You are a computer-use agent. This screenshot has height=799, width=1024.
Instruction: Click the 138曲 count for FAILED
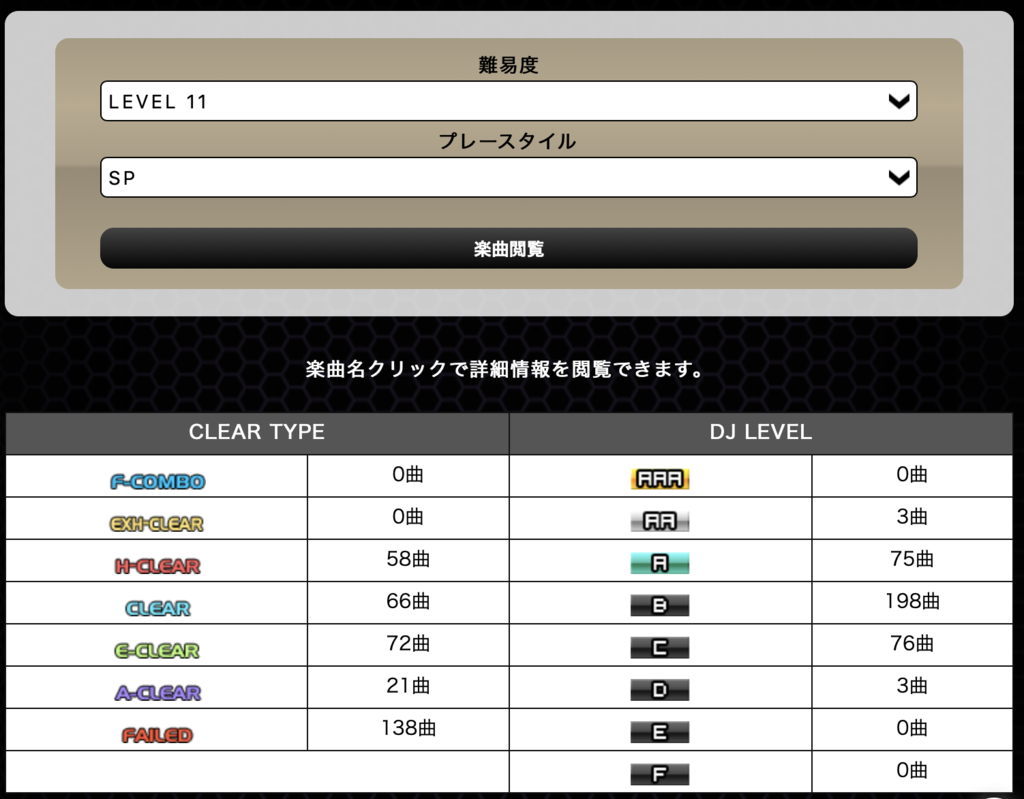click(408, 728)
